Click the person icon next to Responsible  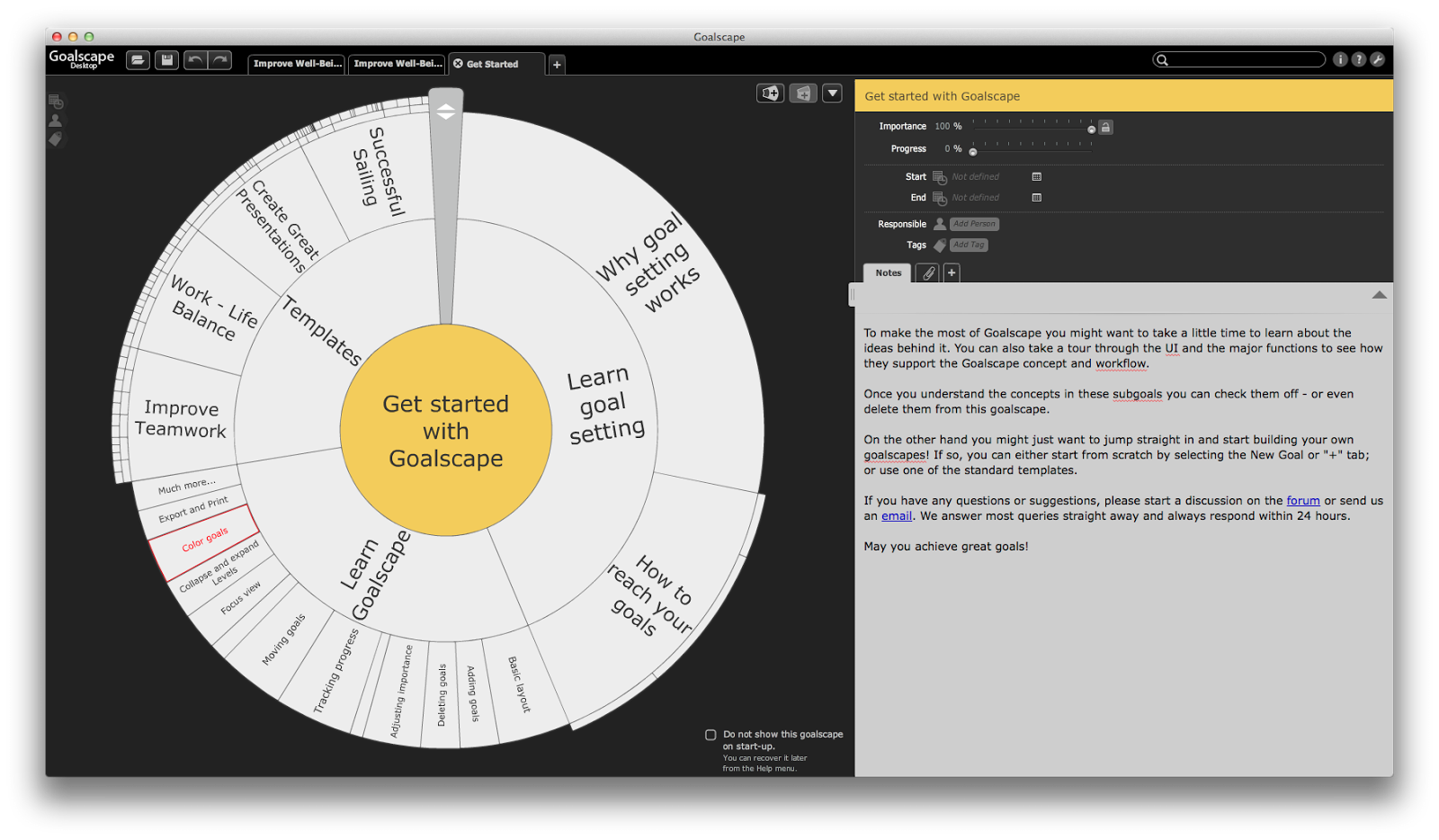[939, 223]
